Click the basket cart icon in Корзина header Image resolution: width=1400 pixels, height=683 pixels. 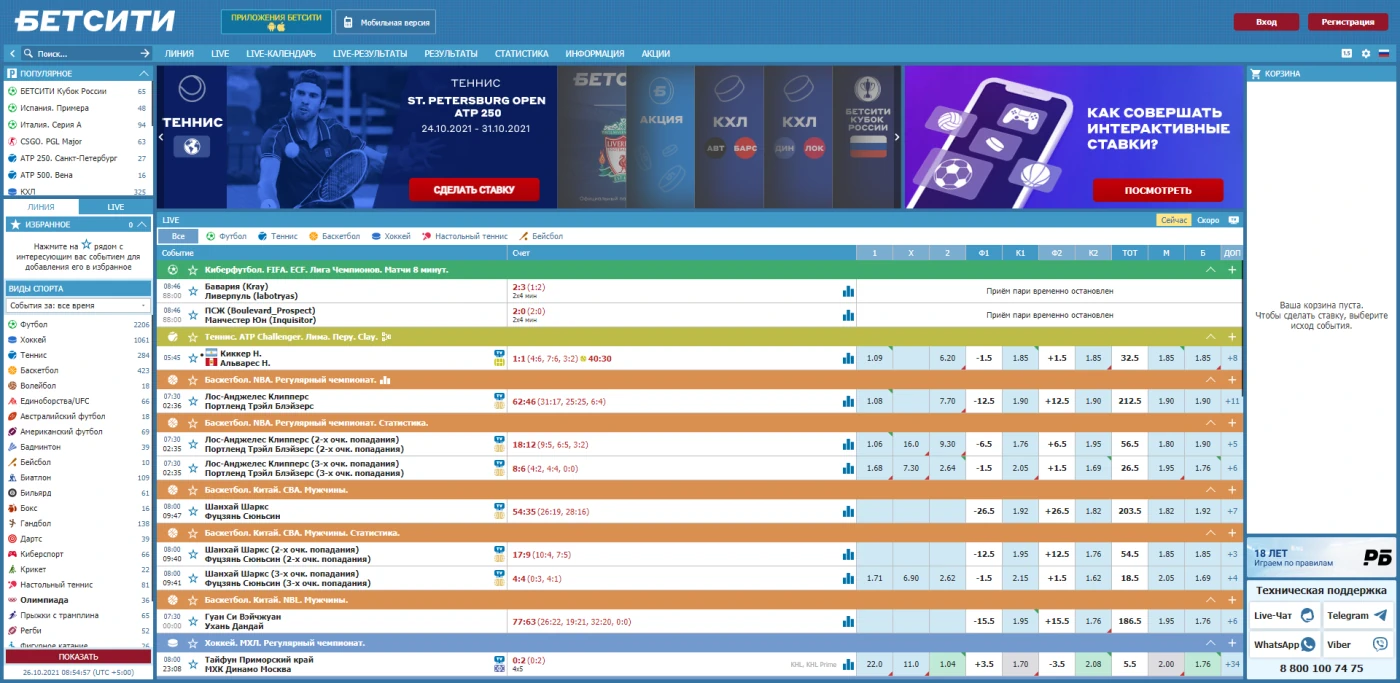[x=1256, y=73]
